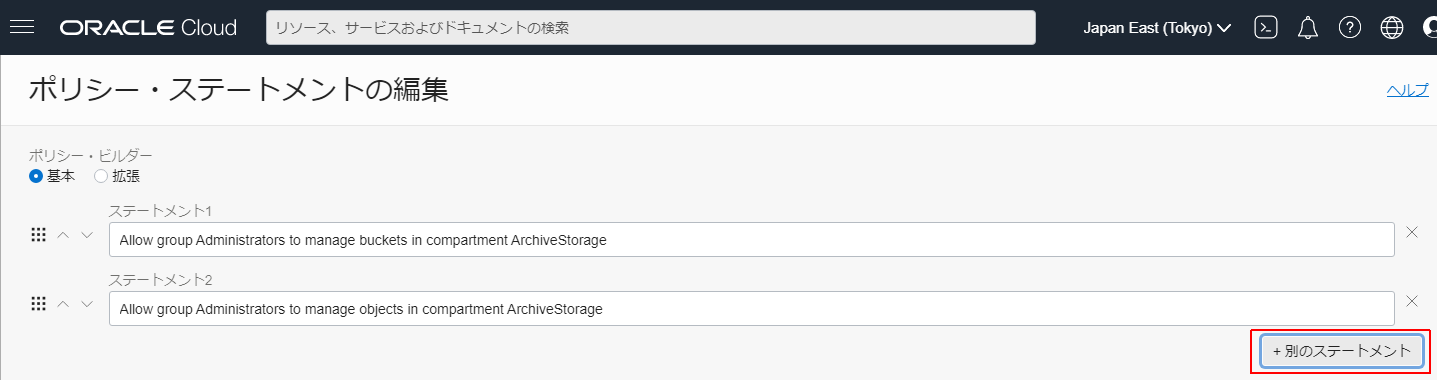Grab the drag handle for ステートメント2
Image resolution: width=1437 pixels, height=380 pixels.
[x=39, y=303]
